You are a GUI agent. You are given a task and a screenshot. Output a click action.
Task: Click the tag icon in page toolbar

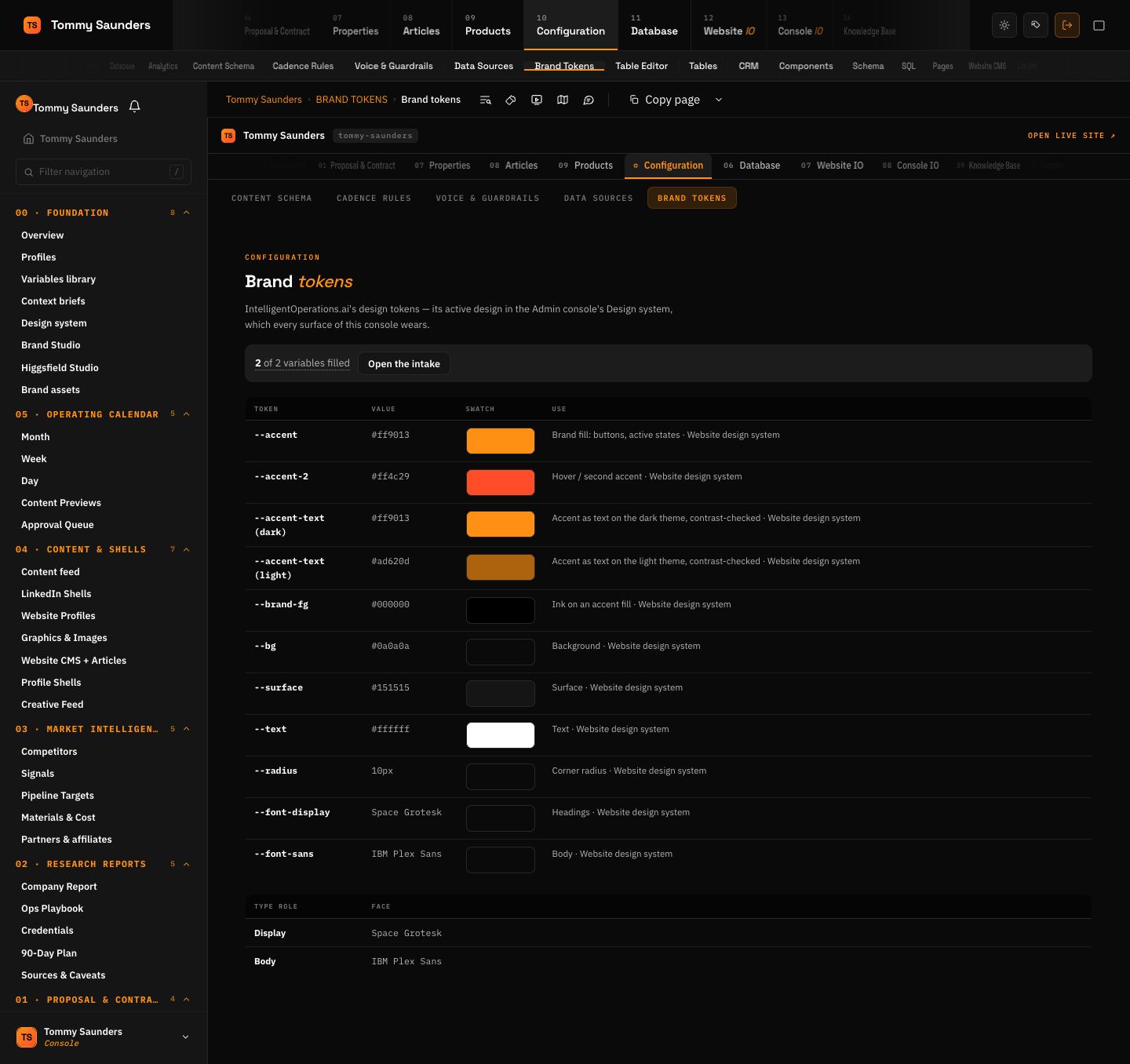(x=511, y=100)
